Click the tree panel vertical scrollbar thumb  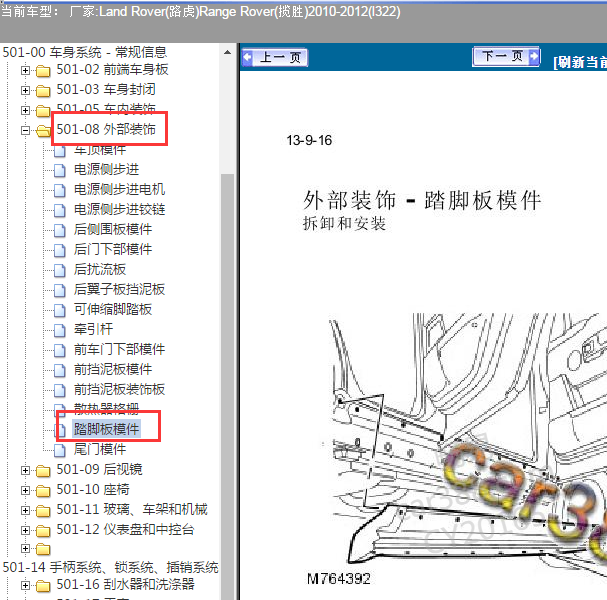[x=228, y=387]
